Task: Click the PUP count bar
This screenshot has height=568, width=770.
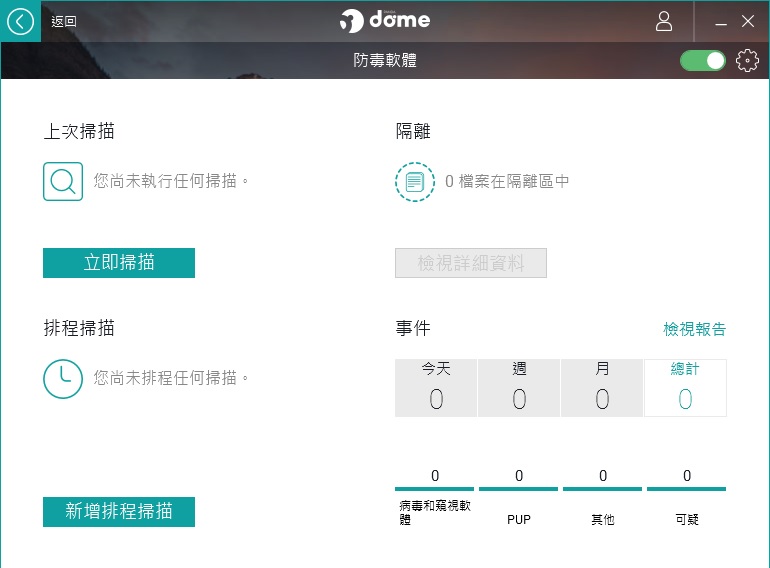Action: 519,488
